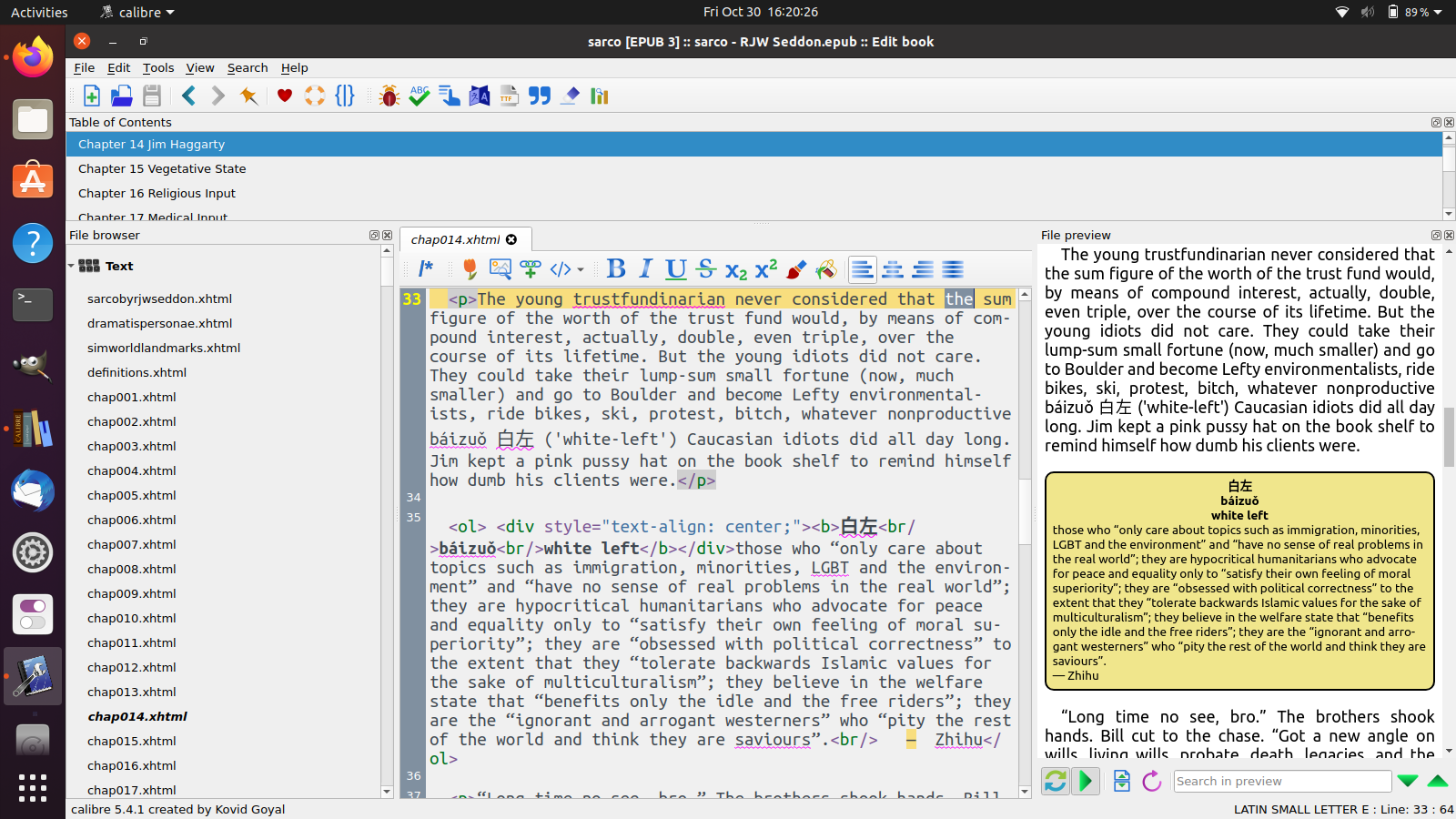Toggle auto-reload of the preview panel

coord(1056,781)
